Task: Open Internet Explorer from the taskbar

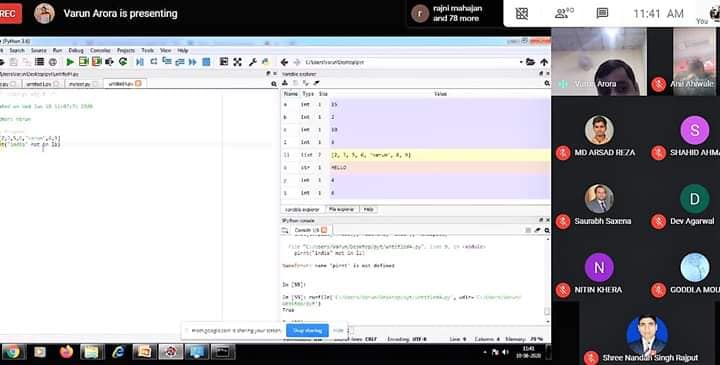Action: (118, 352)
